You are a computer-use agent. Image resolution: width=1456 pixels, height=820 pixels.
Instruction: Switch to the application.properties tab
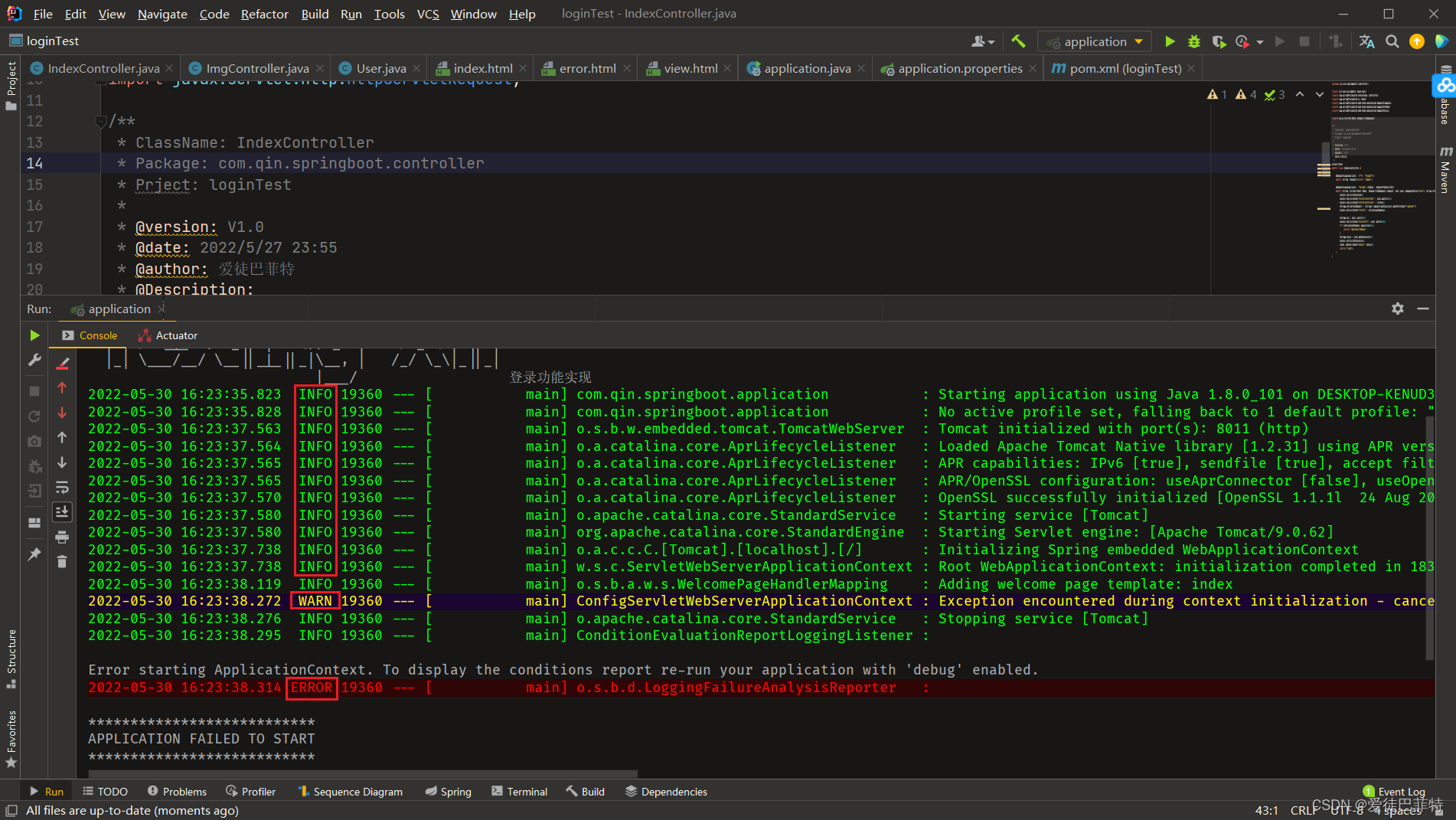[x=960, y=68]
